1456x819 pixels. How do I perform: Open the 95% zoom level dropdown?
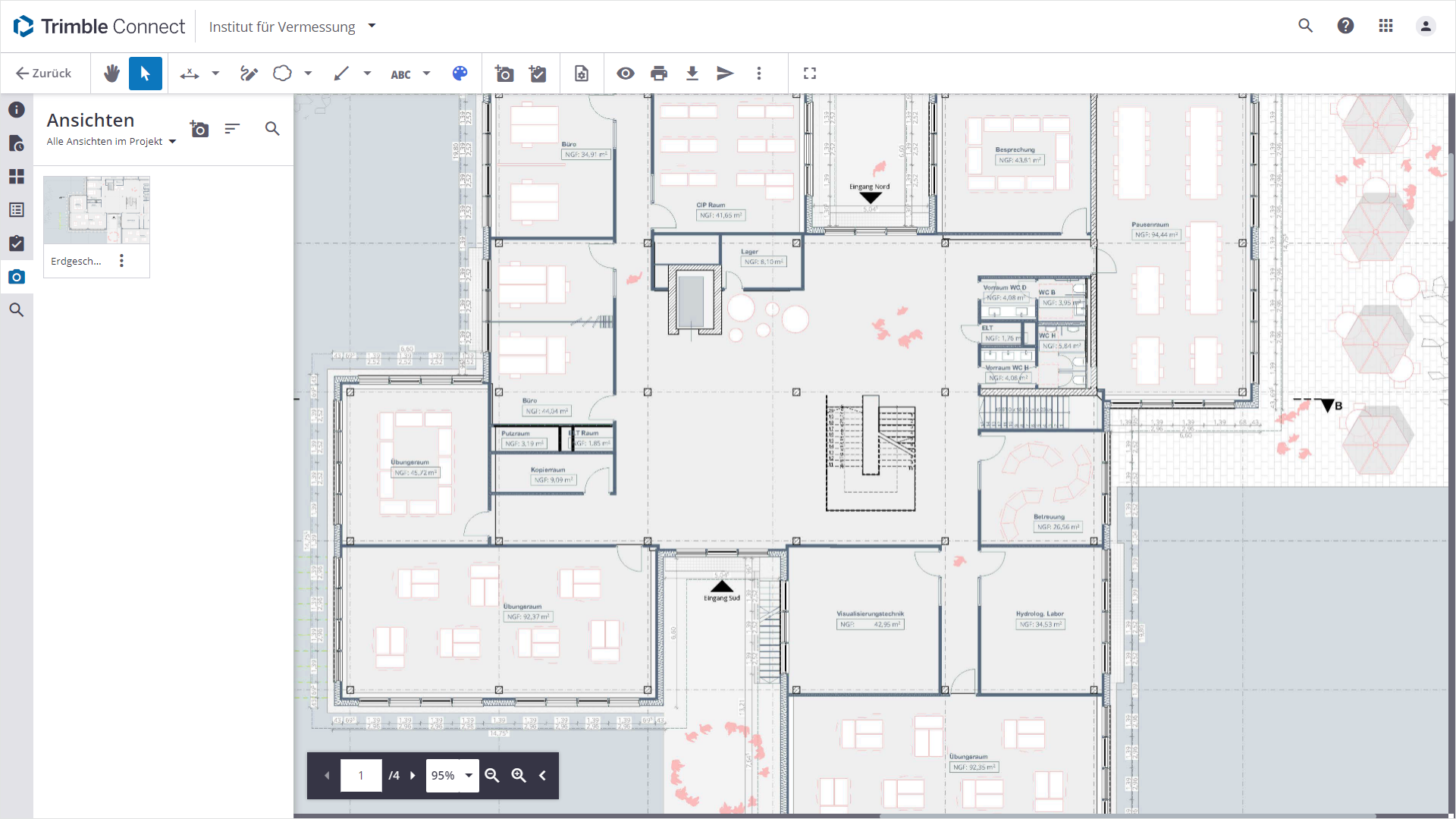click(x=469, y=775)
